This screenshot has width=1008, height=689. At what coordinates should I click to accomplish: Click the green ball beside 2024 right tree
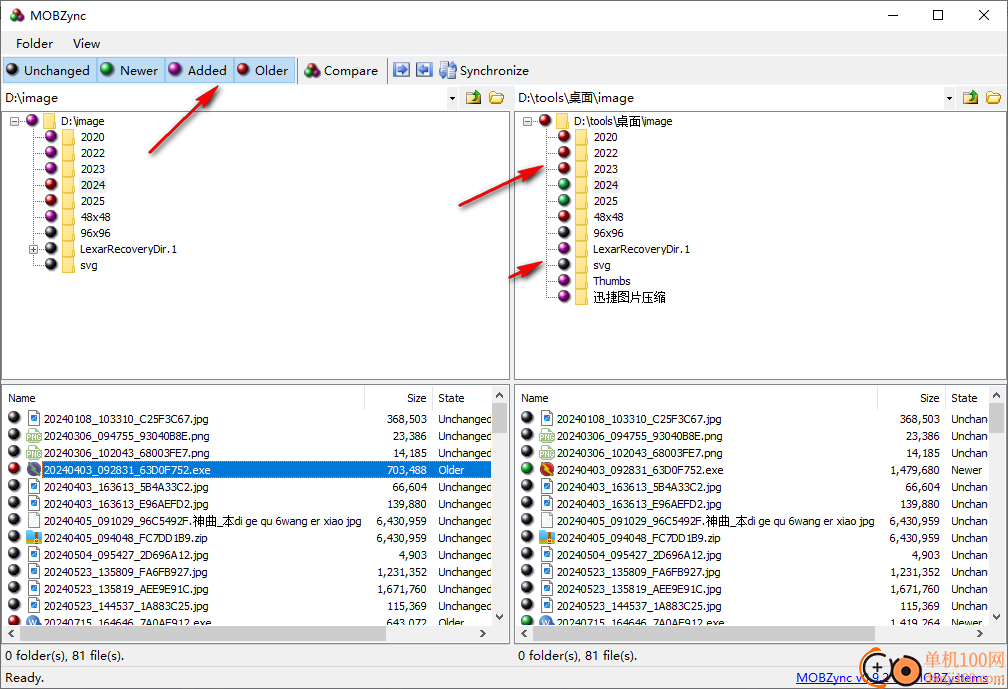(564, 184)
